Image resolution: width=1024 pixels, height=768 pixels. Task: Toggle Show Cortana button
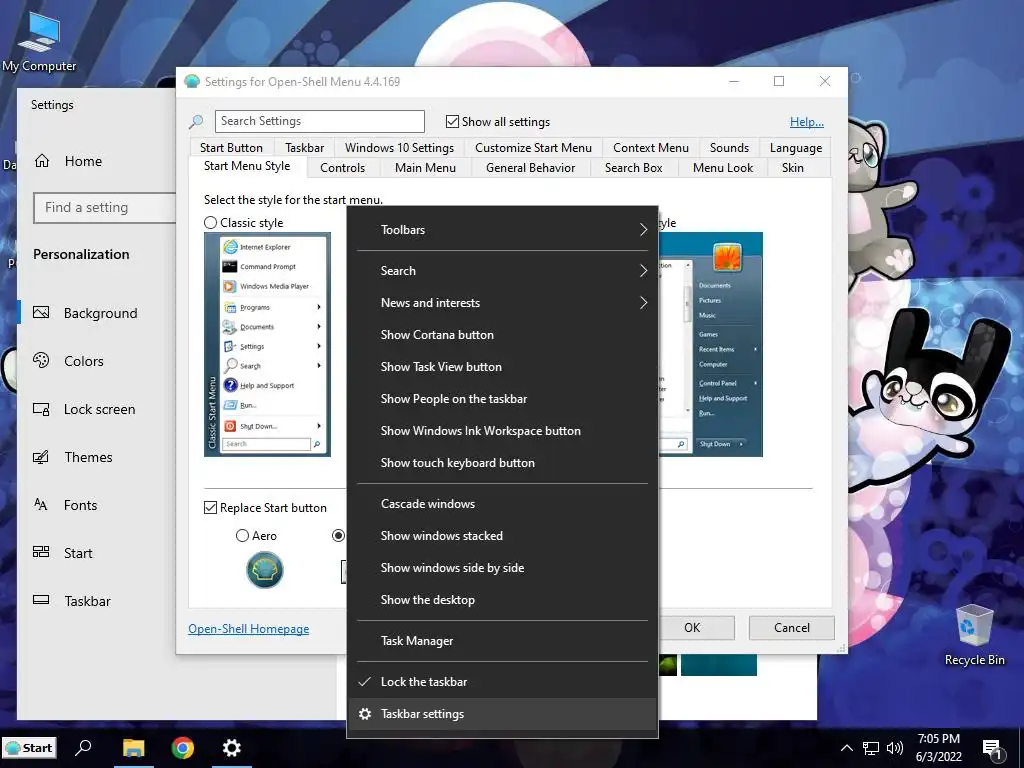point(502,334)
